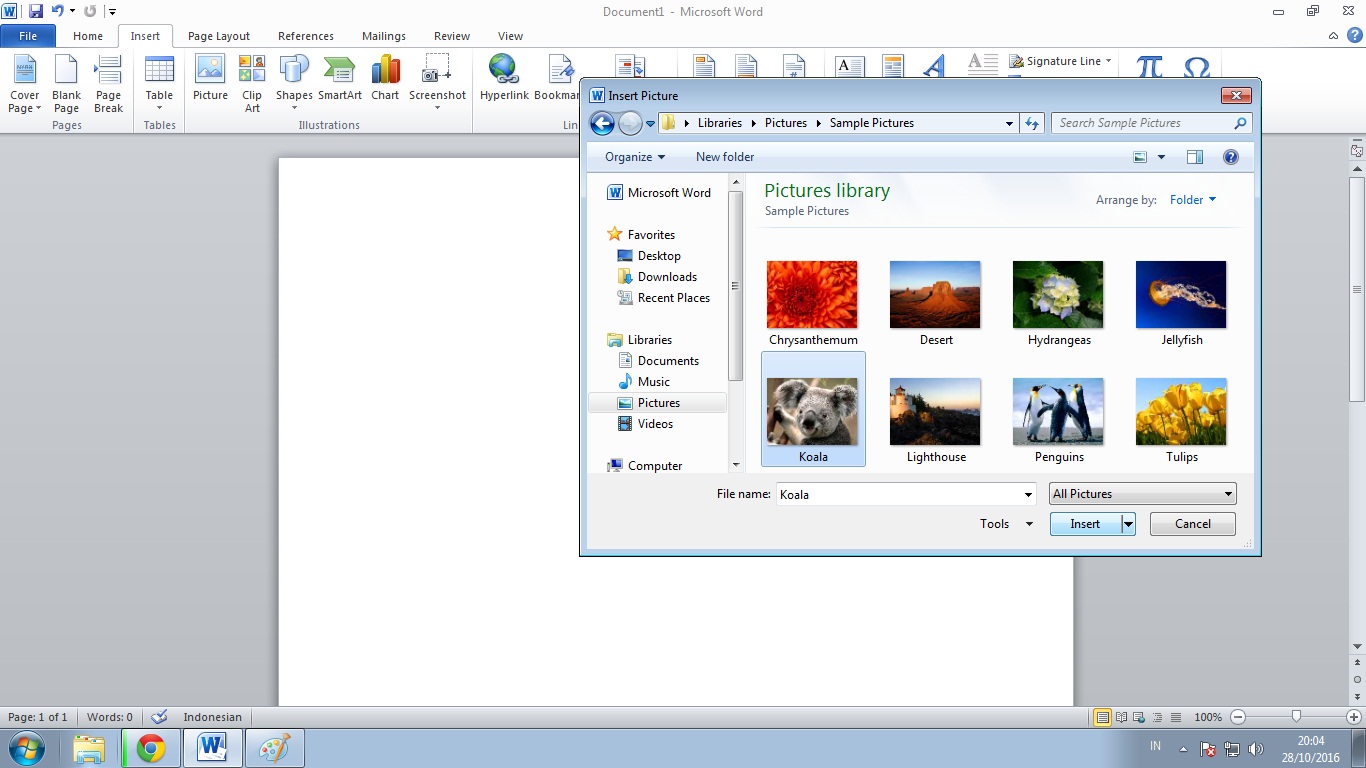Click Indonesian language in status bar
The image size is (1366, 768).
pos(213,717)
